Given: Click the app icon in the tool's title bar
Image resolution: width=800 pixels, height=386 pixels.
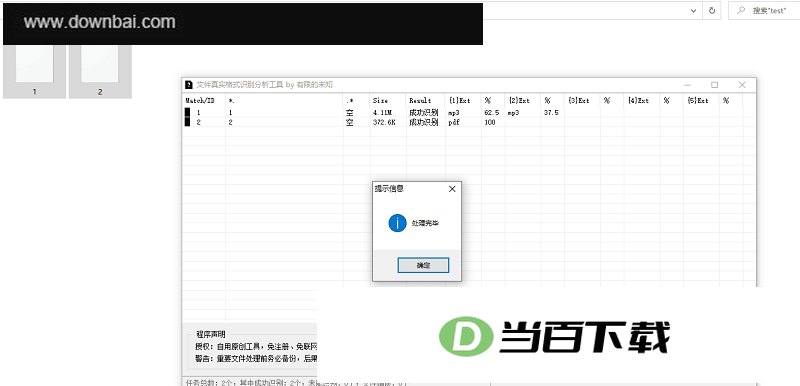Looking at the screenshot, I should (x=188, y=85).
